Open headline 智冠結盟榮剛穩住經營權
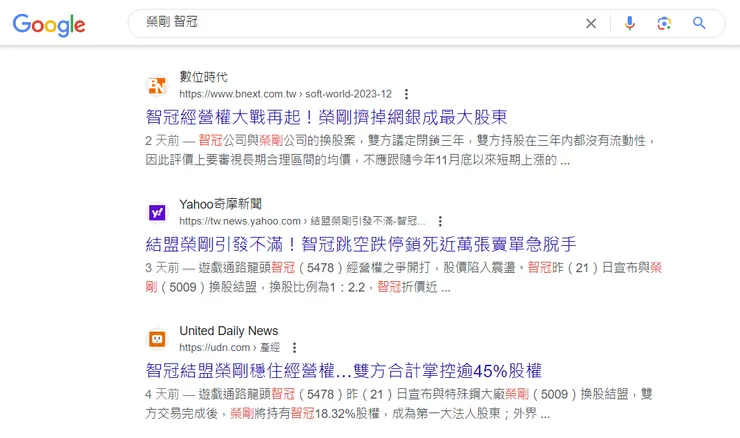 point(344,371)
